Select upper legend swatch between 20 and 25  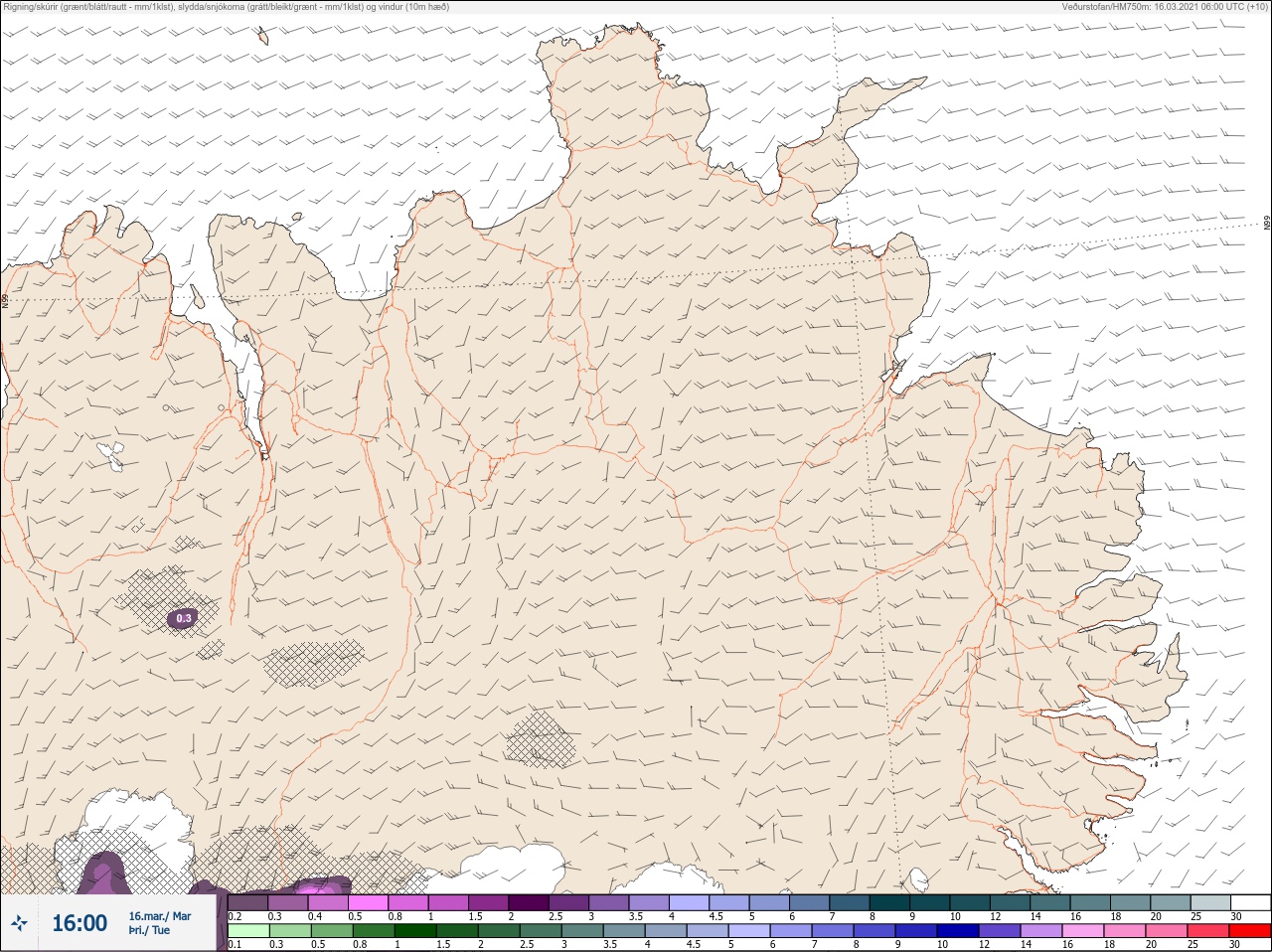[1171, 902]
